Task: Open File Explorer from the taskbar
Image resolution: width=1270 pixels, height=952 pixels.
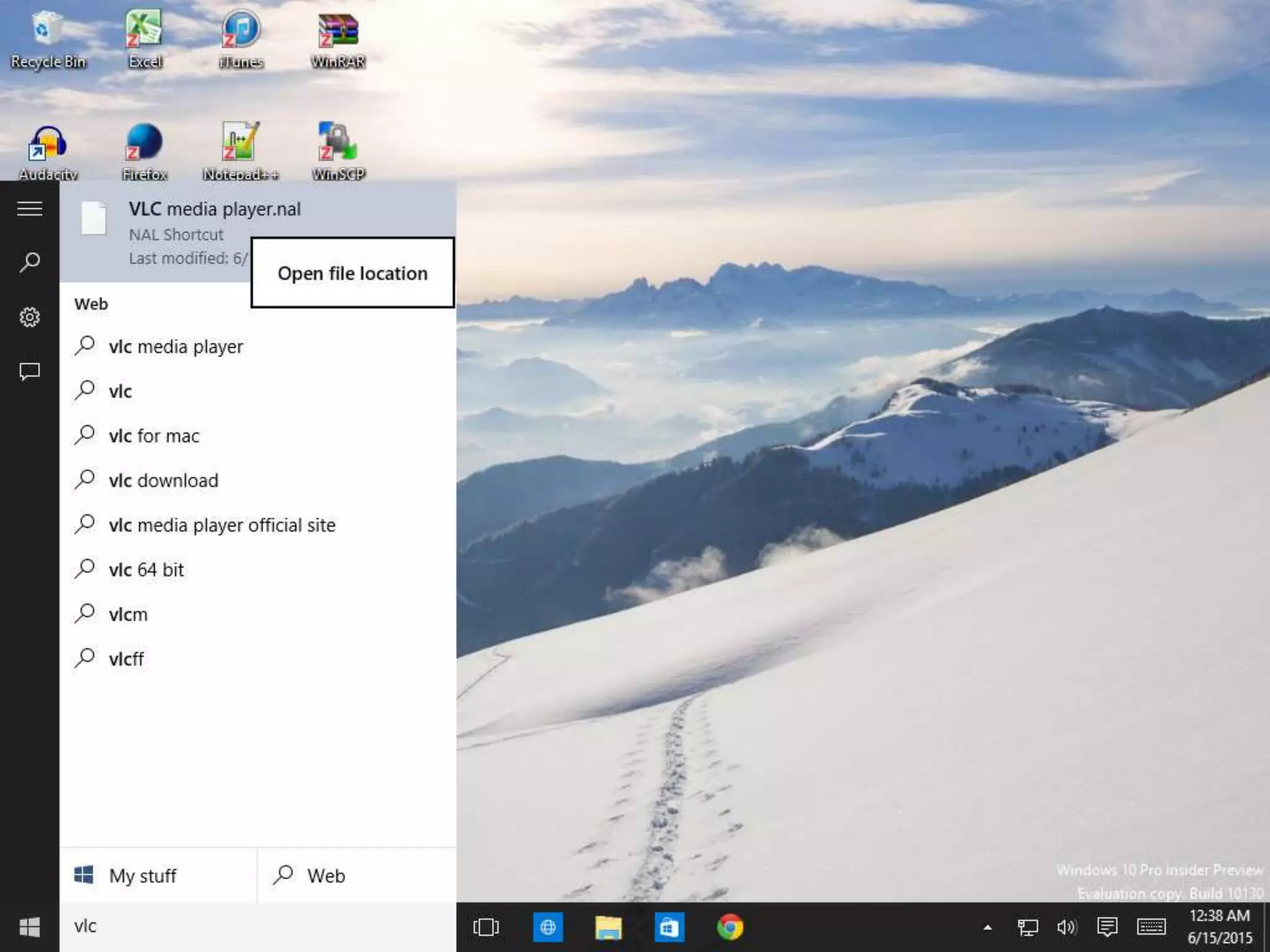Action: (608, 927)
